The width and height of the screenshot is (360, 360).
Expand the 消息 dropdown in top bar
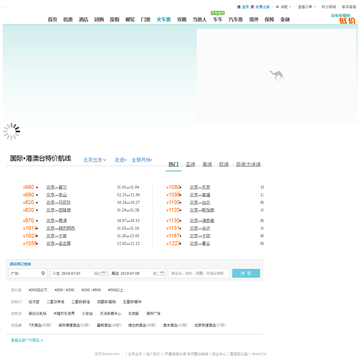284,7
